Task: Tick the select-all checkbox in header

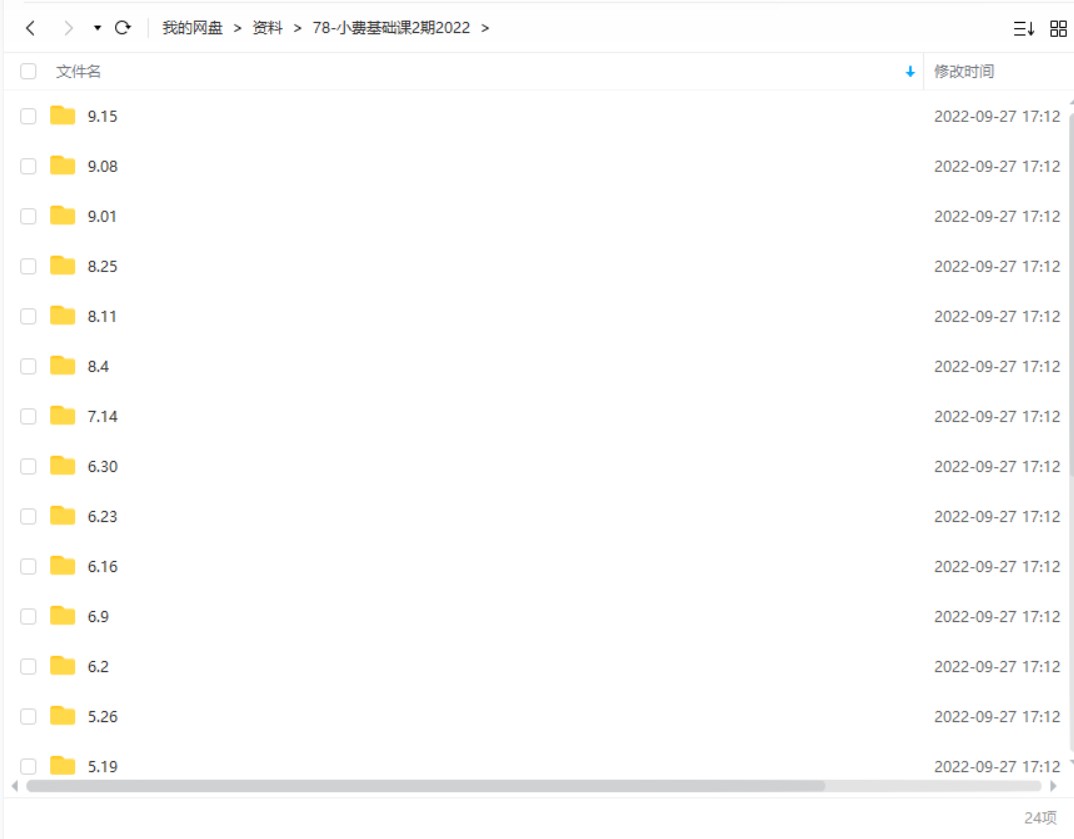Action: [28, 71]
